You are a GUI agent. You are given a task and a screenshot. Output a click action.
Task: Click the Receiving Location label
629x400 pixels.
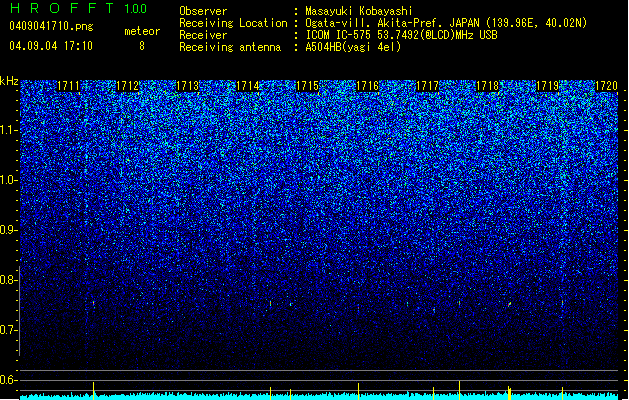pyautogui.click(x=233, y=23)
